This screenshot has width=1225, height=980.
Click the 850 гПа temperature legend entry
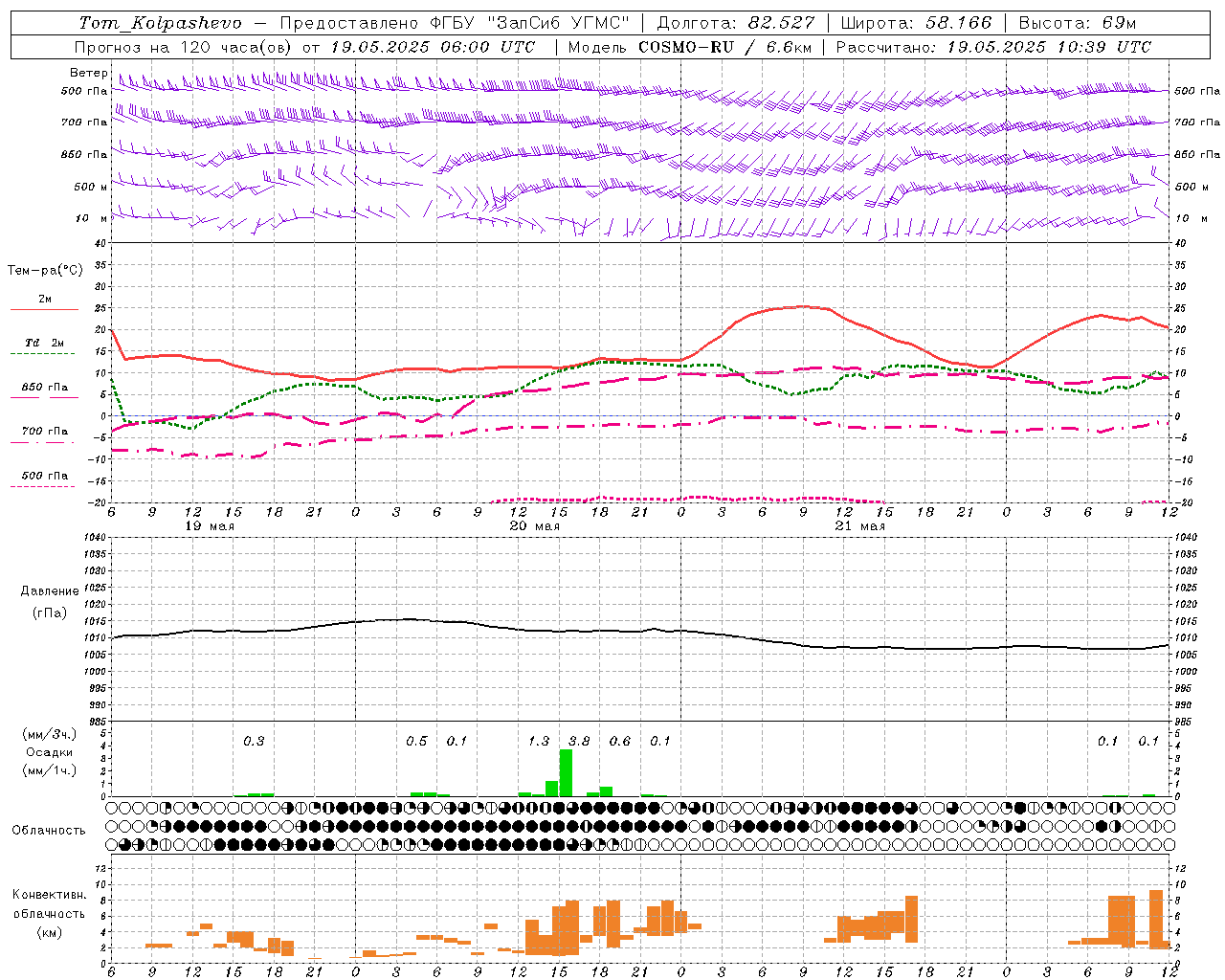45,388
